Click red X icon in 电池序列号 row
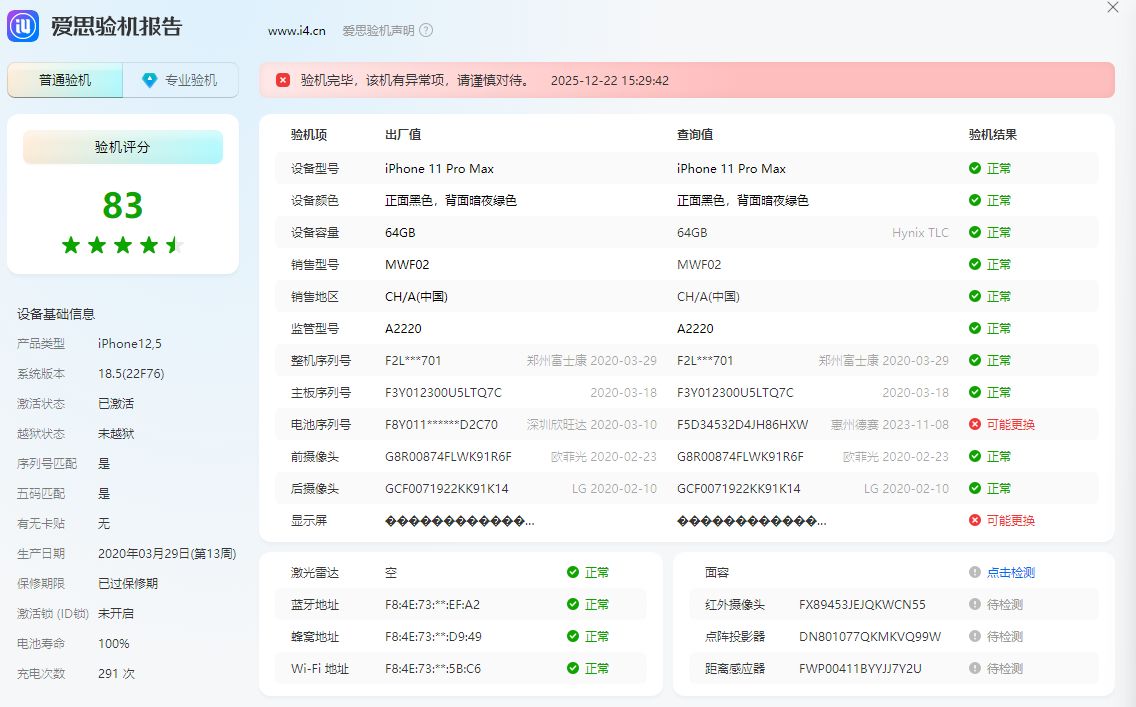Image resolution: width=1136 pixels, height=707 pixels. point(974,424)
